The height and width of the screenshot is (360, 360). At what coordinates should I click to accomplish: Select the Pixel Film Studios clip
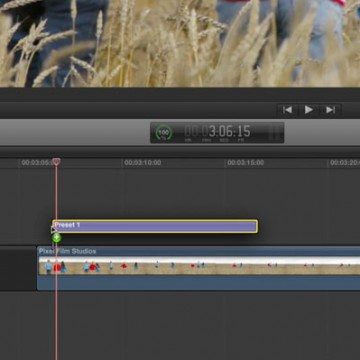(199, 268)
